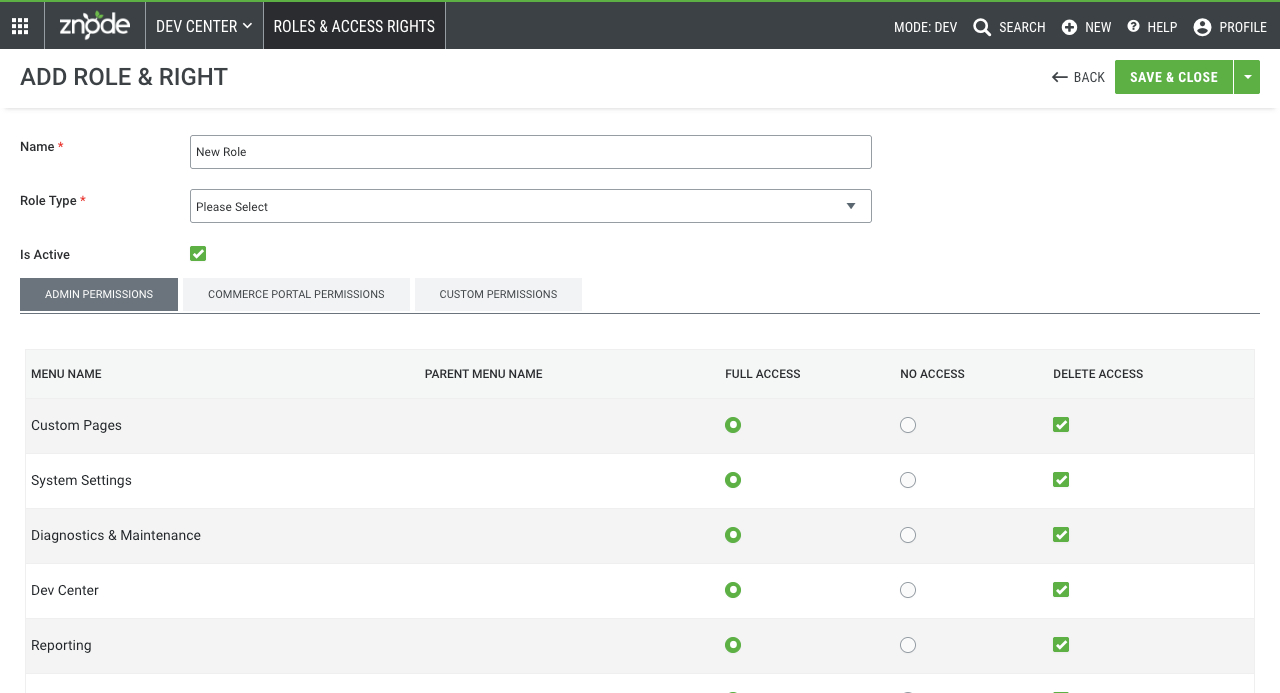The height and width of the screenshot is (693, 1280).
Task: Select Full Access for Dev Center
Action: [733, 590]
